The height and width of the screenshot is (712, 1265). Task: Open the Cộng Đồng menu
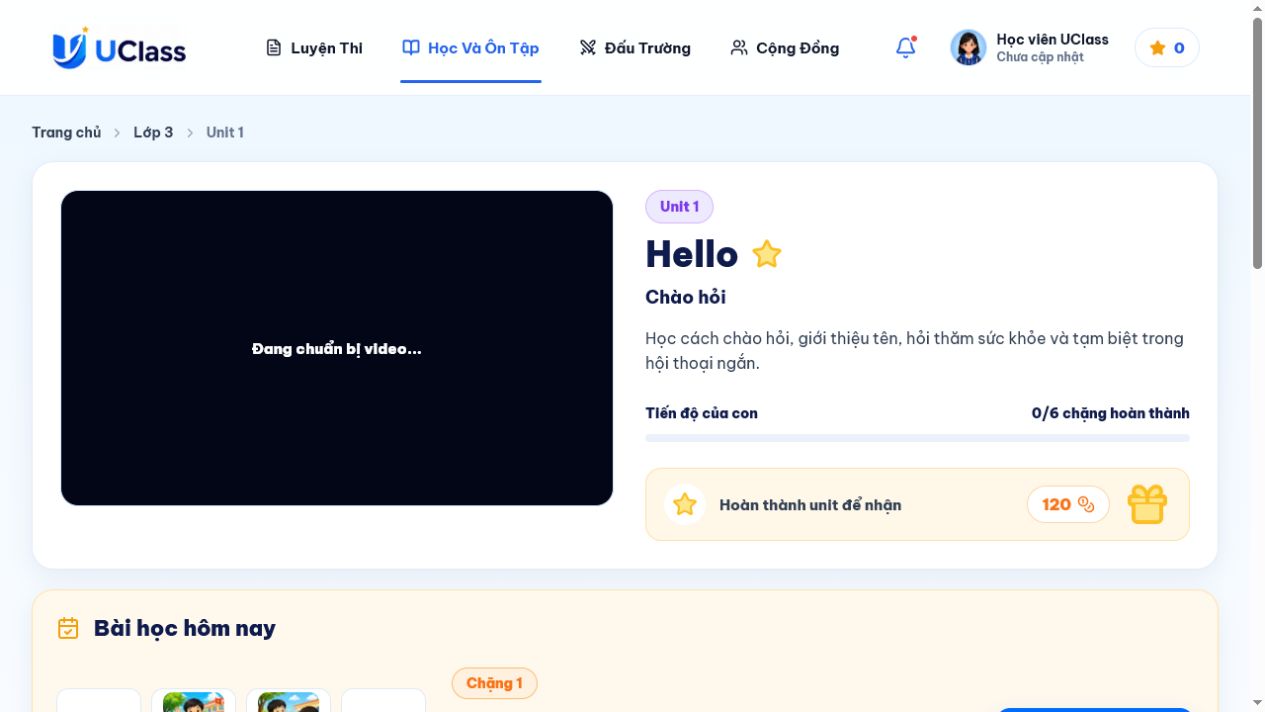click(x=785, y=48)
